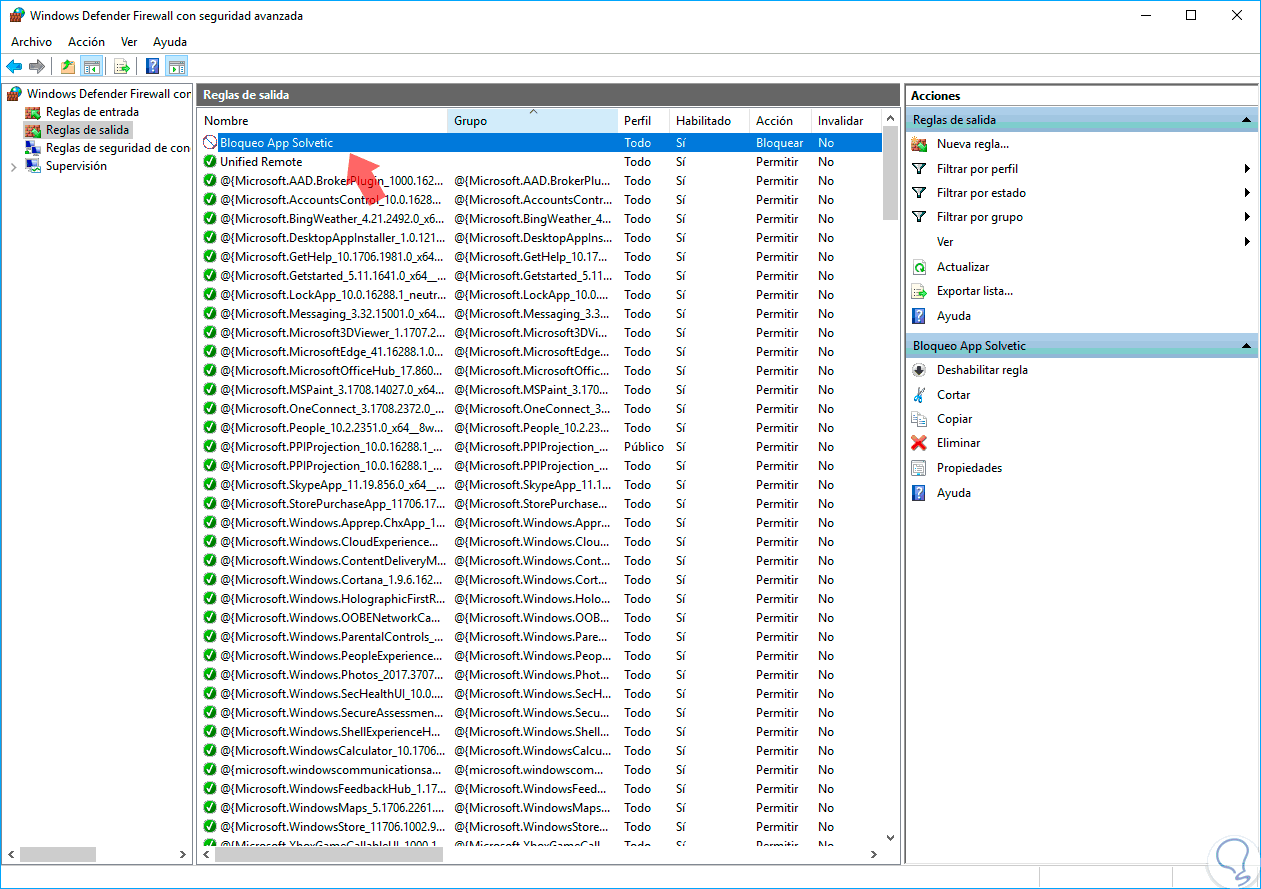Select the Microsoft.WindowsMaps rule row
1261x889 pixels.
pyautogui.click(x=540, y=808)
